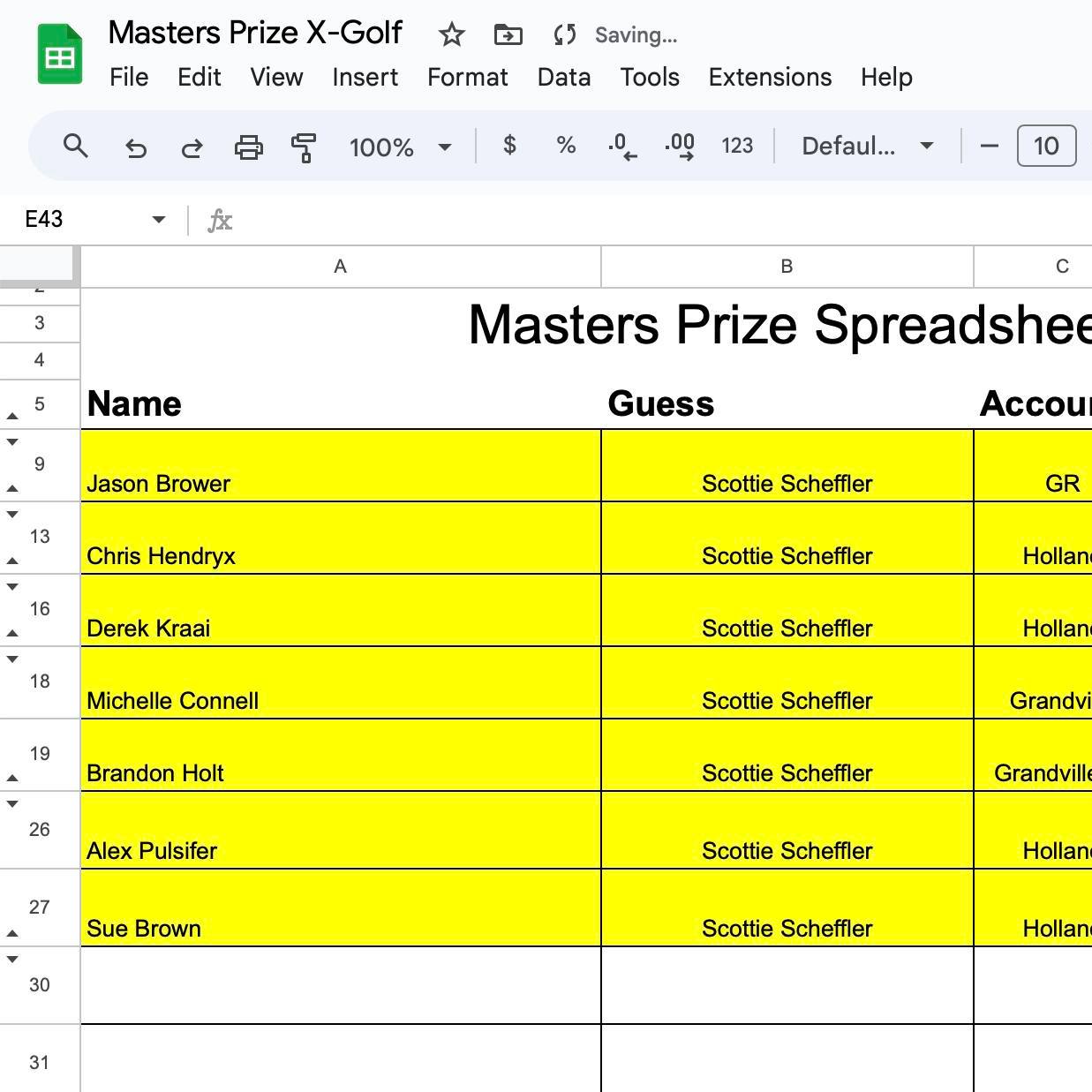This screenshot has height=1092, width=1092.
Task: Click the redo arrow icon
Action: pos(192,147)
